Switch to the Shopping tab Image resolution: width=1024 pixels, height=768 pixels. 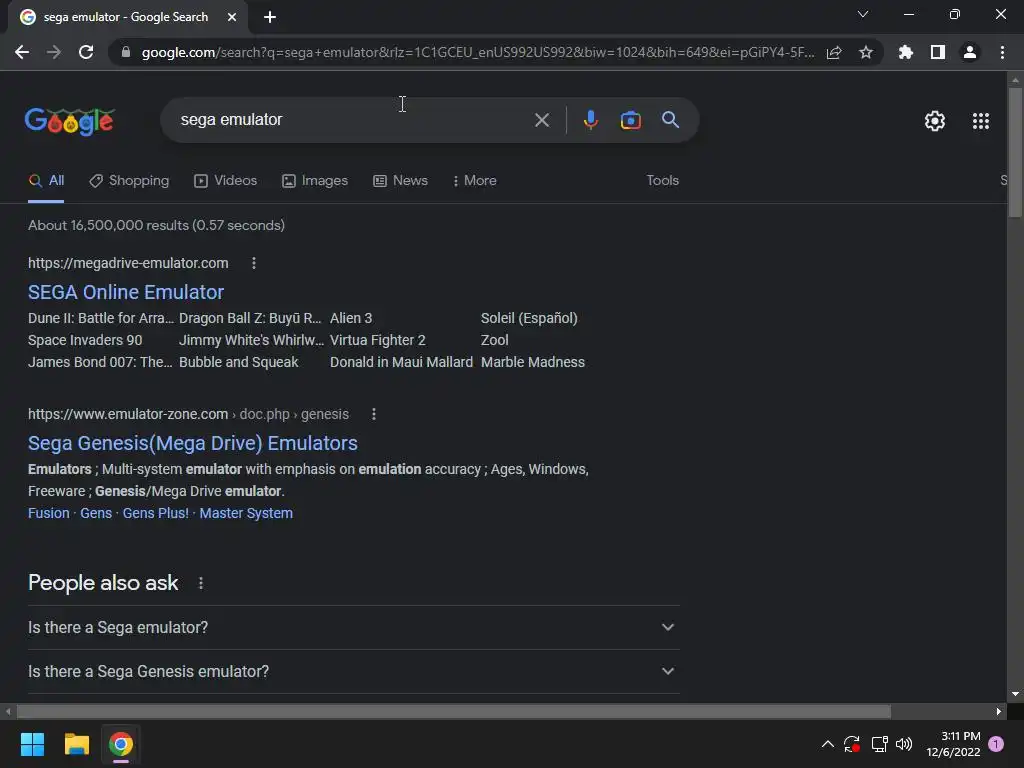(129, 181)
